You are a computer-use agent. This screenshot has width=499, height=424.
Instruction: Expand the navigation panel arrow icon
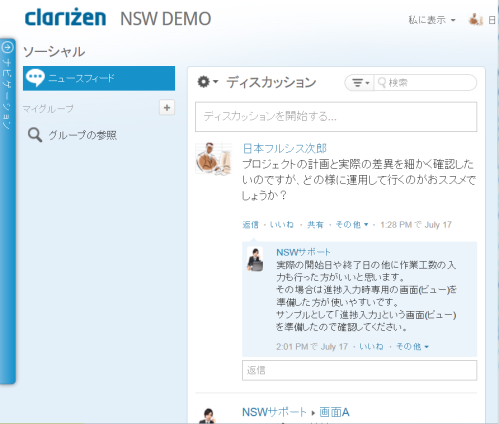click(7, 48)
